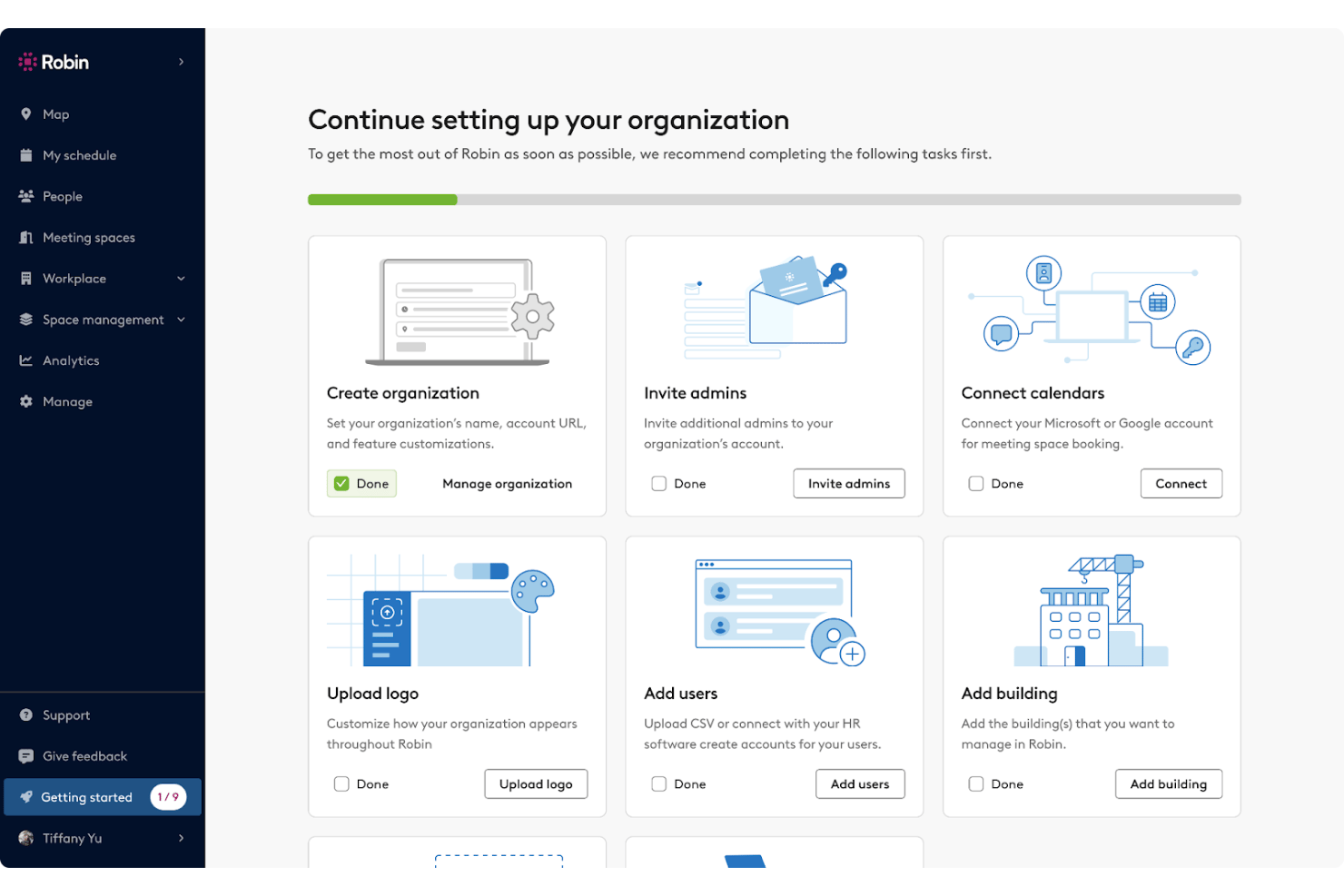Screen dimensions: 1344x896
Task: Click the Add users button
Action: [x=860, y=784]
